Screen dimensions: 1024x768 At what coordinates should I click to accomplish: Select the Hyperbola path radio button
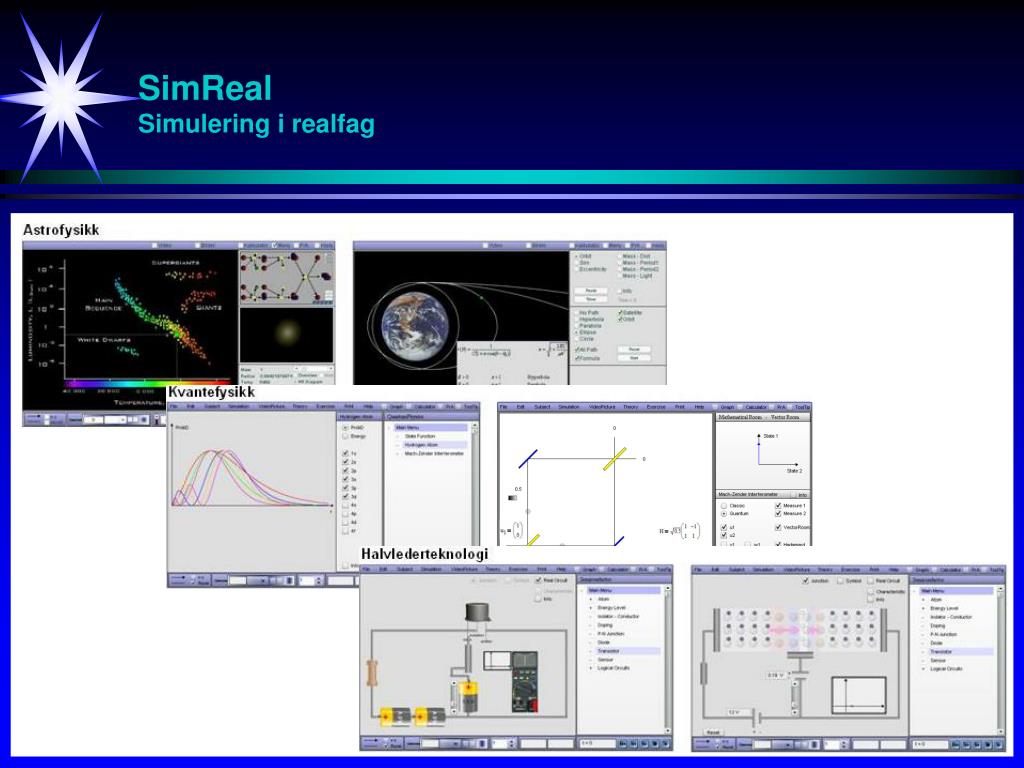click(x=577, y=319)
